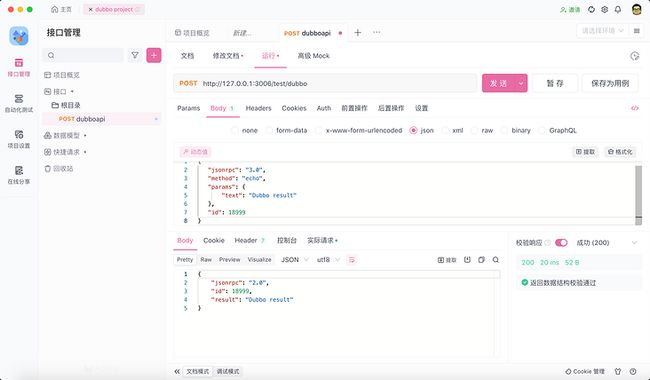Screen dimensions: 650x380
Task: Click 保存为用例 button
Action: pos(610,83)
